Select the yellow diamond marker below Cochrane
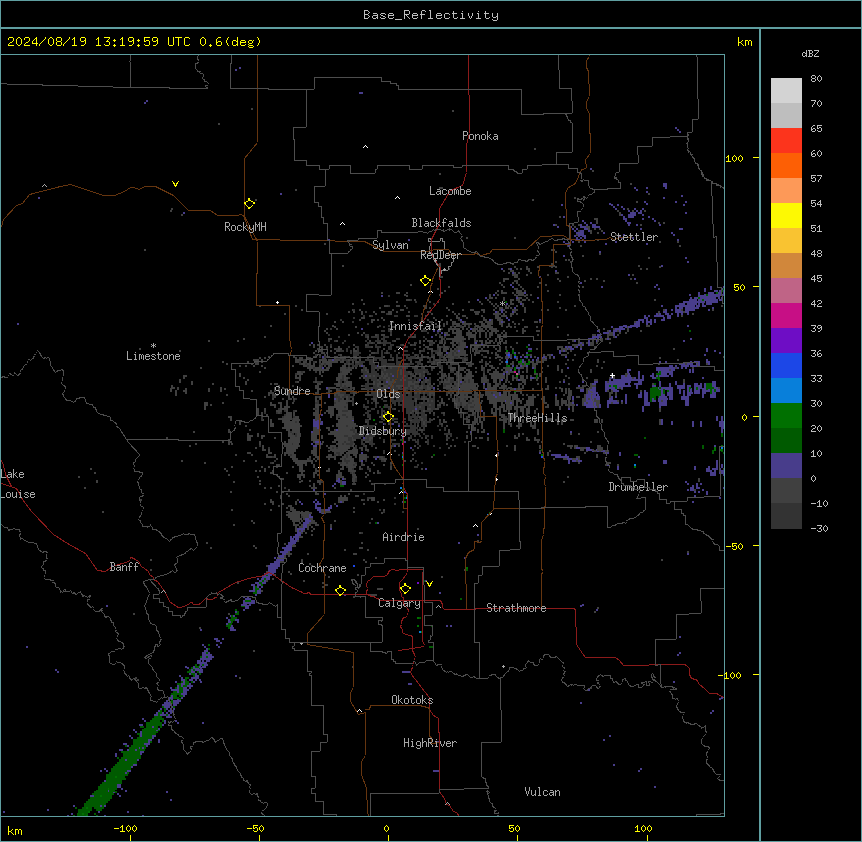The height and width of the screenshot is (842, 862). (340, 591)
